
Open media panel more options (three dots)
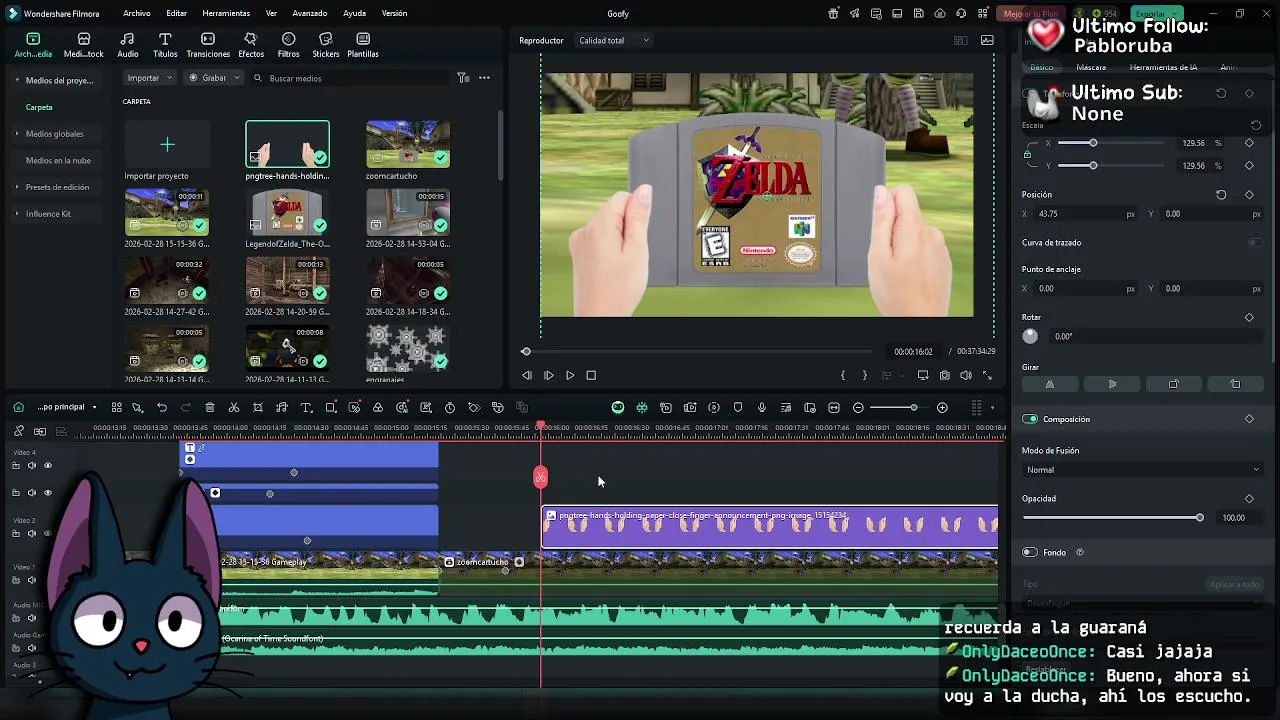tap(484, 78)
